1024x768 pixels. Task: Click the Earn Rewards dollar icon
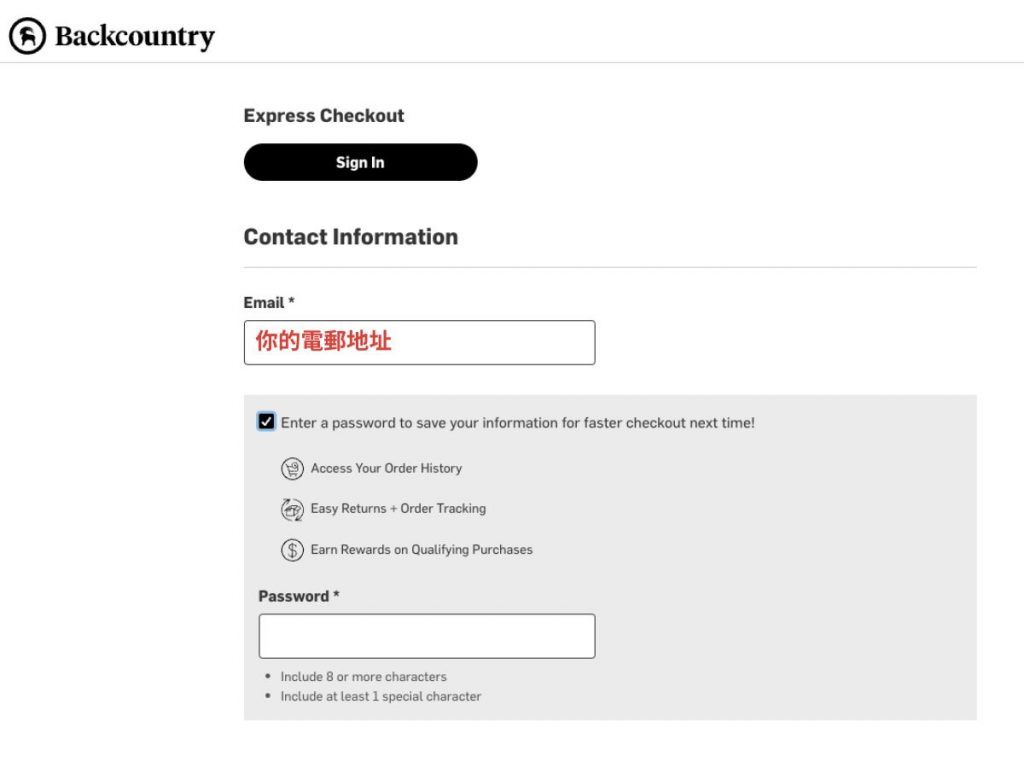click(x=292, y=550)
